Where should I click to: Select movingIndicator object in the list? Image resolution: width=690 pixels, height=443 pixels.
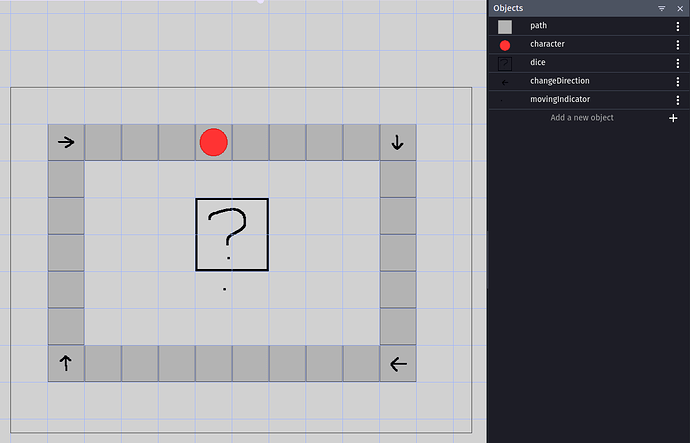pos(559,99)
